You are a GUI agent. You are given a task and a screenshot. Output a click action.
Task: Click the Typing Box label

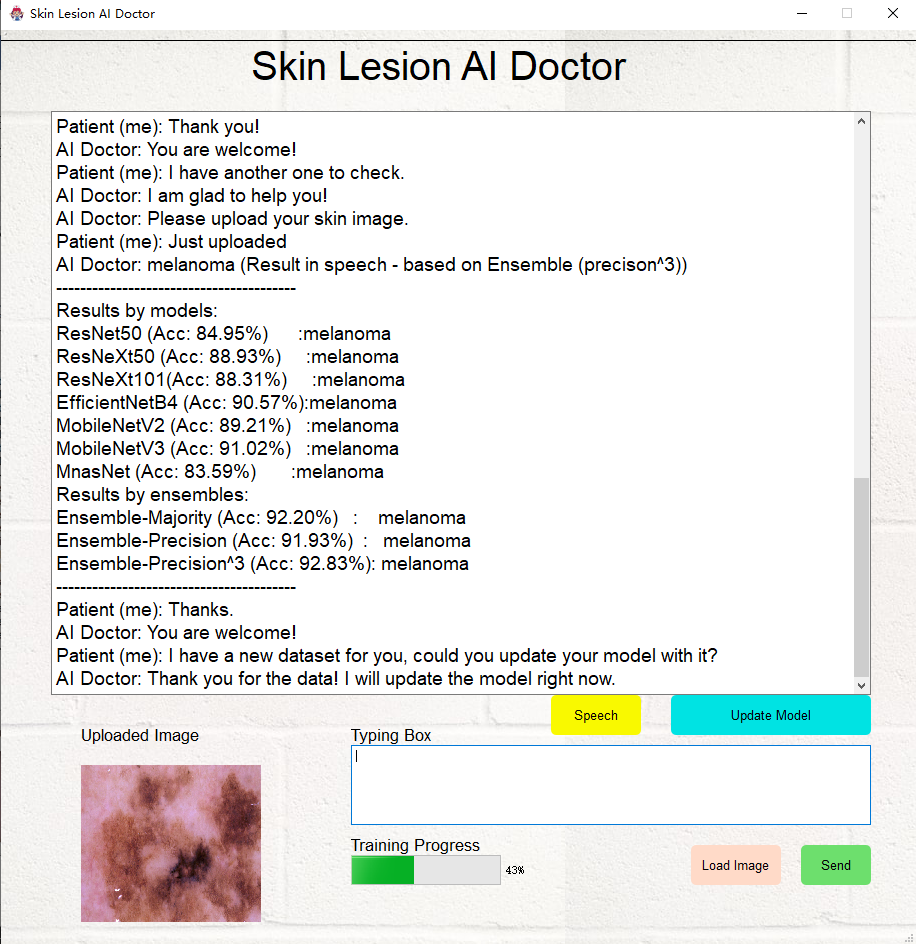[x=388, y=735]
